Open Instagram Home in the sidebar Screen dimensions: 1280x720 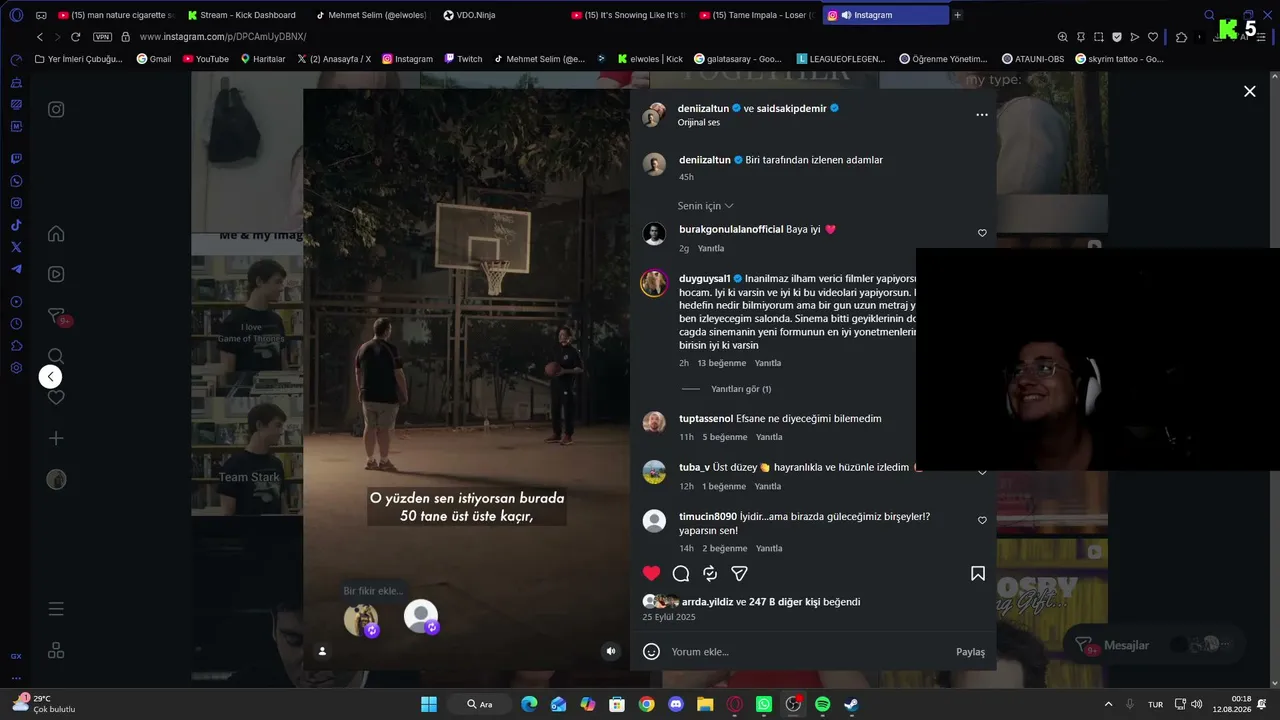pyautogui.click(x=56, y=234)
